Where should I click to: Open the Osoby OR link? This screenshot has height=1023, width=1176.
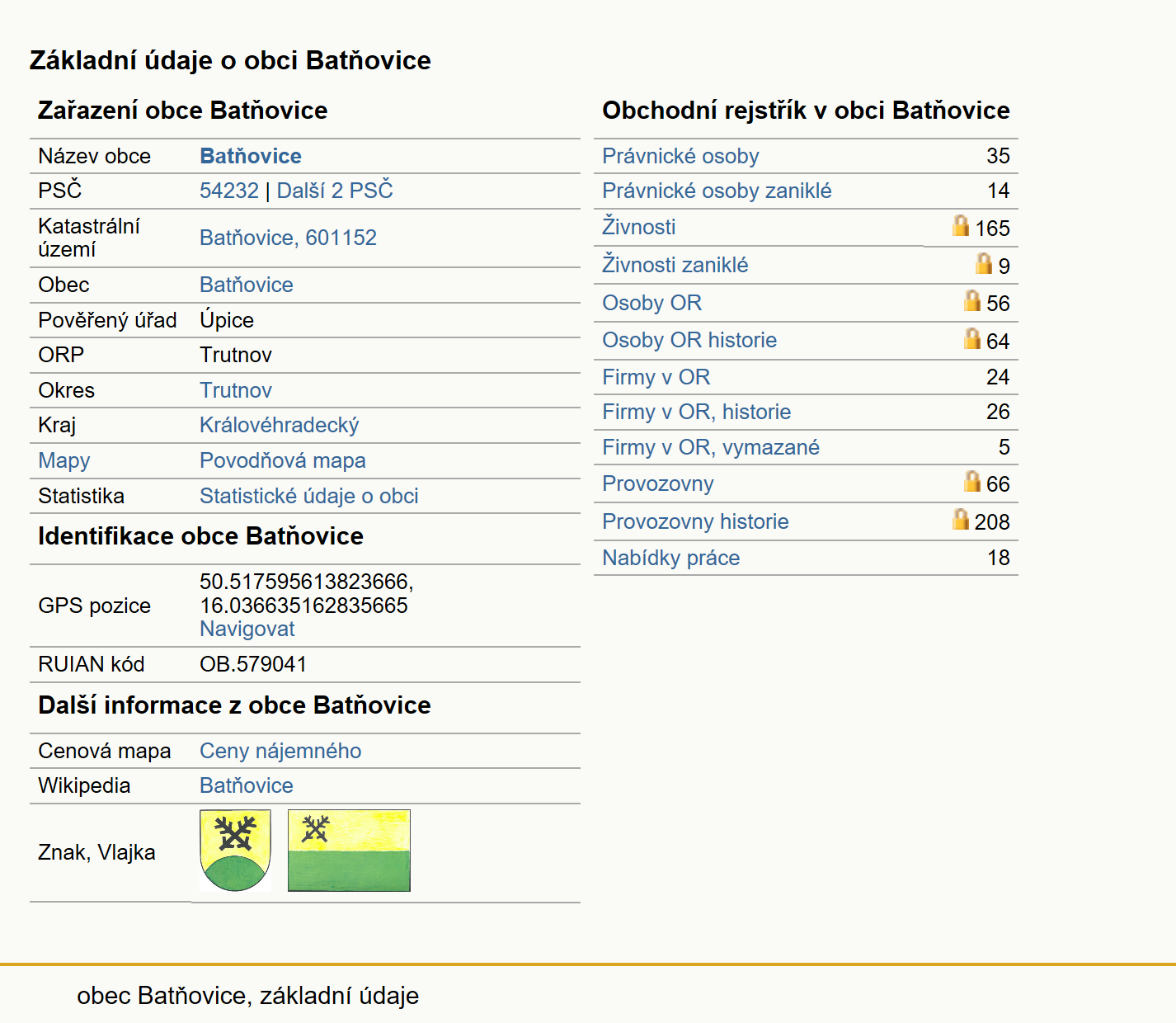pyautogui.click(x=652, y=303)
